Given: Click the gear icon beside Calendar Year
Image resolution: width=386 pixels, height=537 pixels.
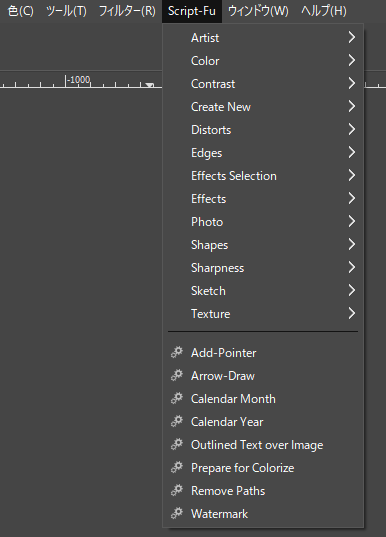Looking at the screenshot, I should point(177,421).
